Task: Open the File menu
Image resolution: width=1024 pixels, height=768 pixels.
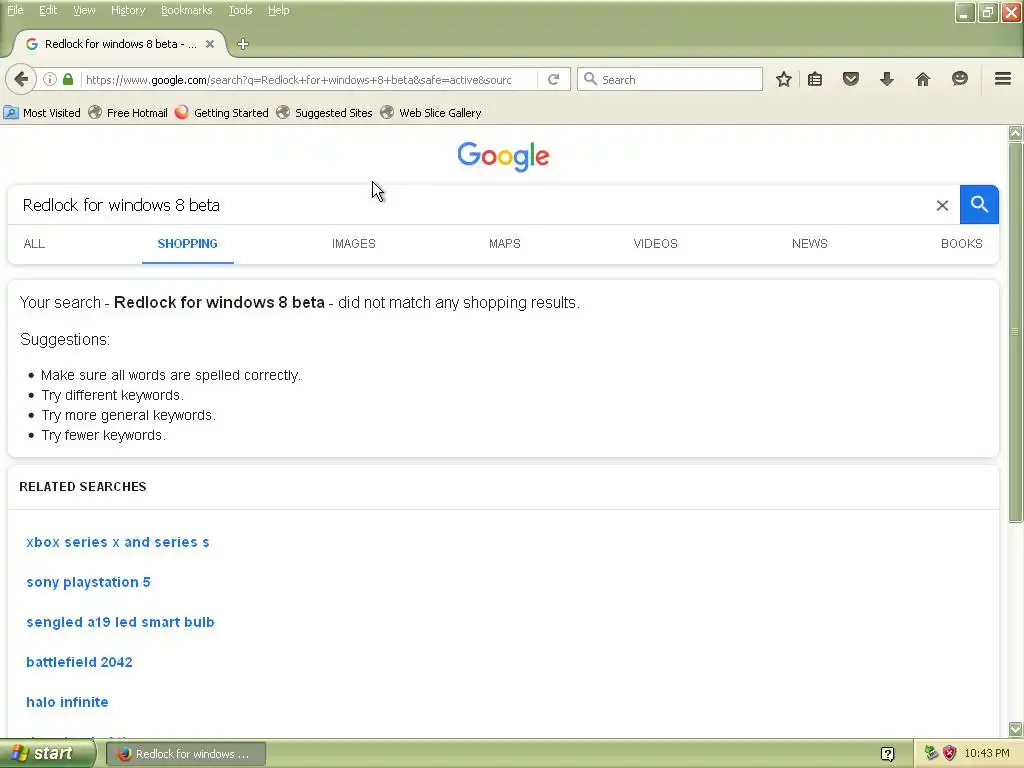Action: [15, 10]
